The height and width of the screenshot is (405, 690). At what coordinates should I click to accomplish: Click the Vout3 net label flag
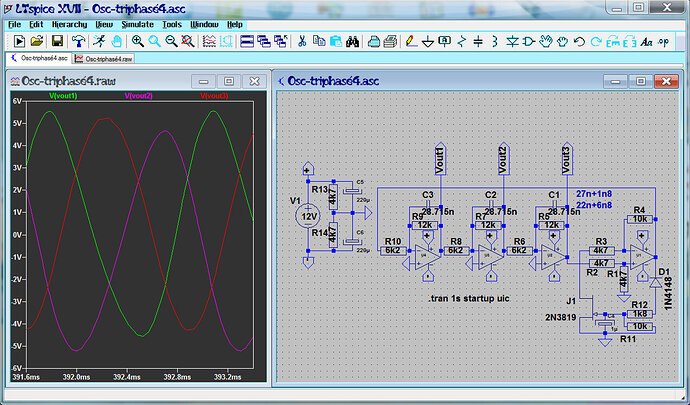coord(567,159)
